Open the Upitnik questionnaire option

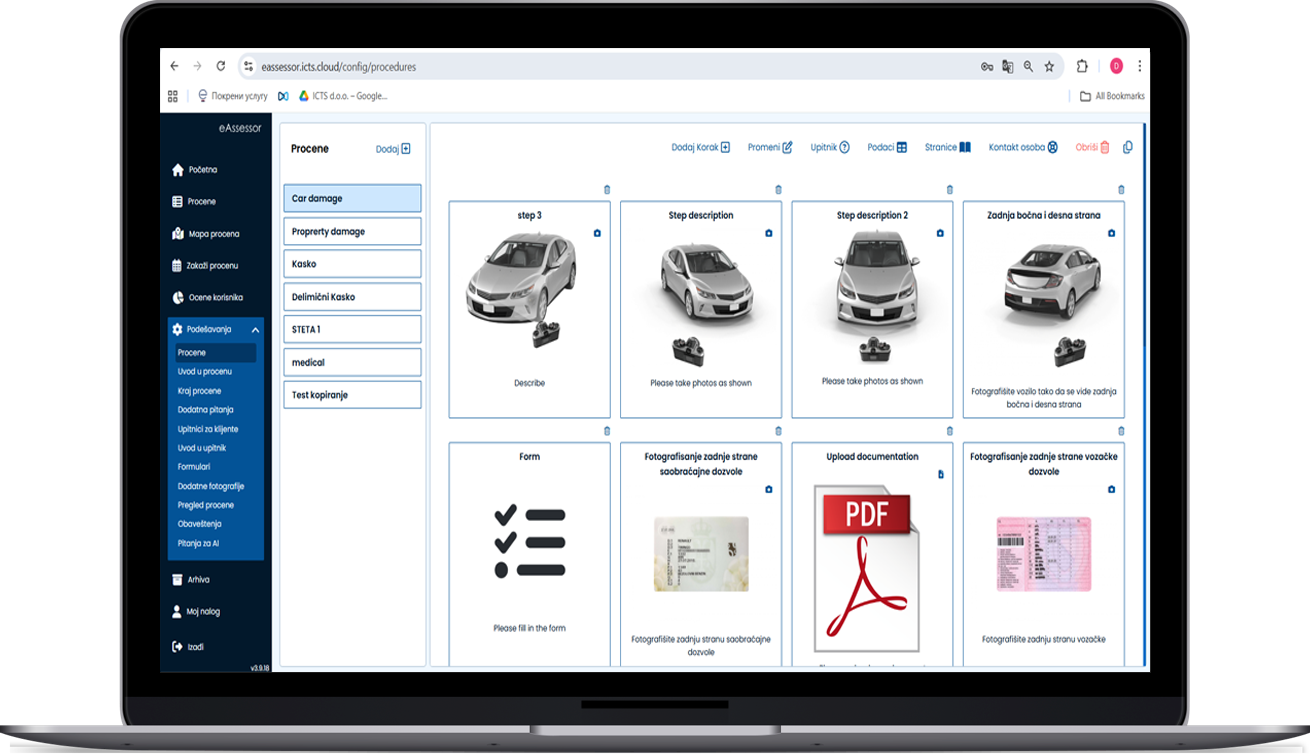click(830, 147)
